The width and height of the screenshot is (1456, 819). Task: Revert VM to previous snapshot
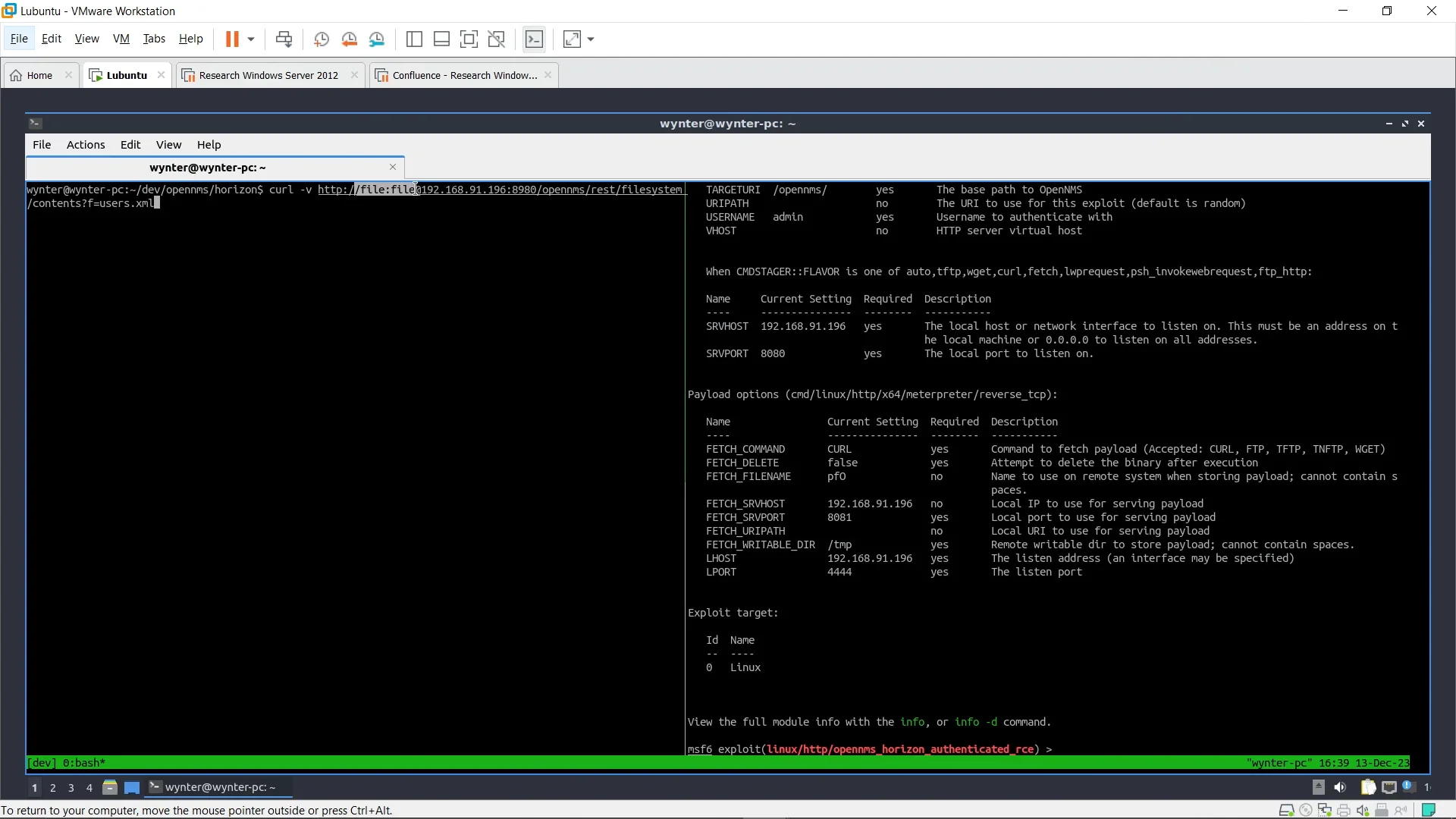[349, 39]
